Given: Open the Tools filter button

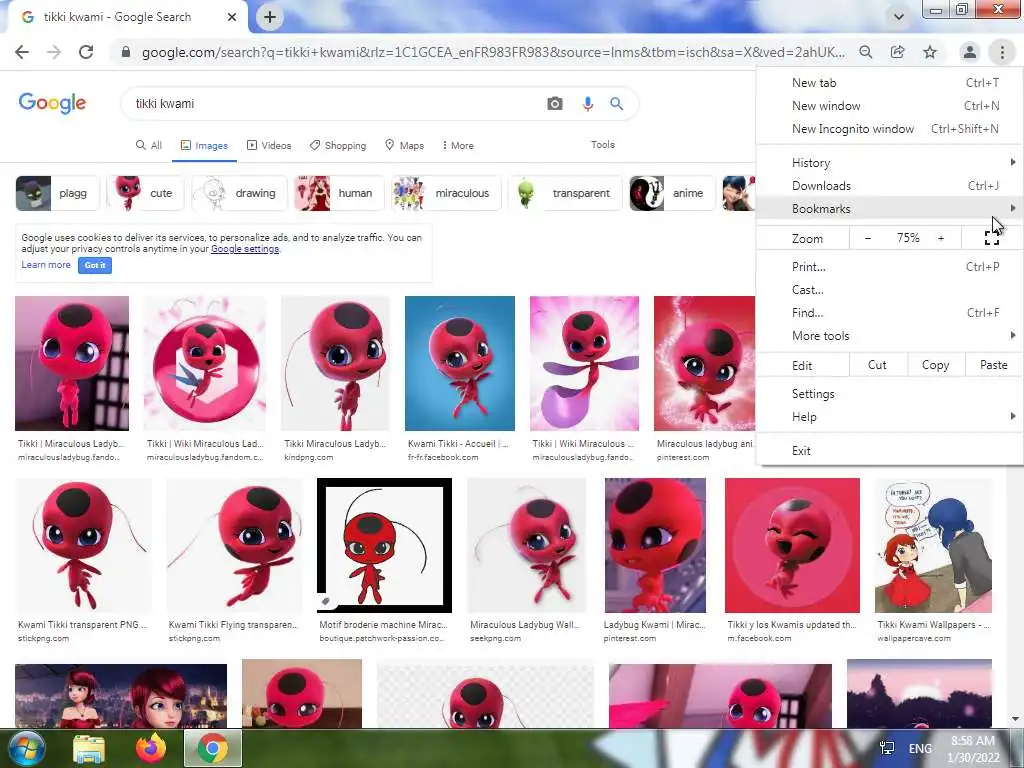Looking at the screenshot, I should pos(602,144).
